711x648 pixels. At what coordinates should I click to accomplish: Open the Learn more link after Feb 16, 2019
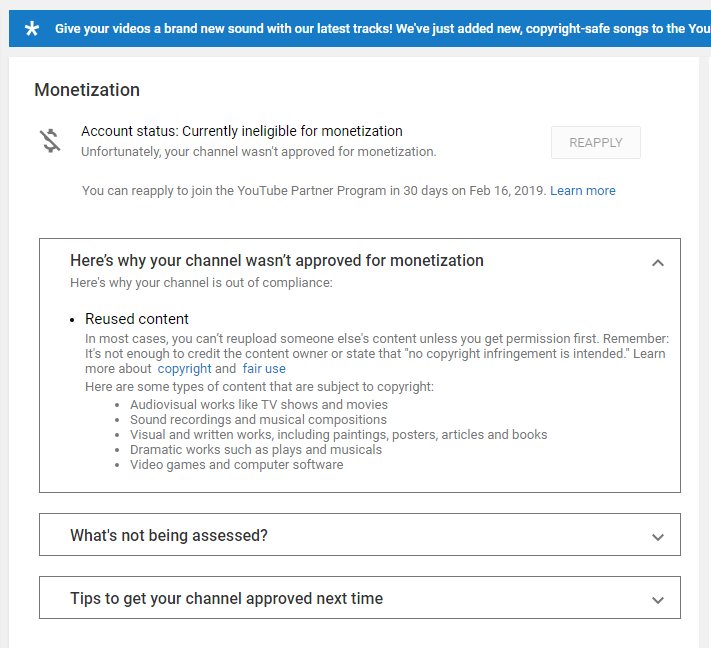(x=583, y=190)
